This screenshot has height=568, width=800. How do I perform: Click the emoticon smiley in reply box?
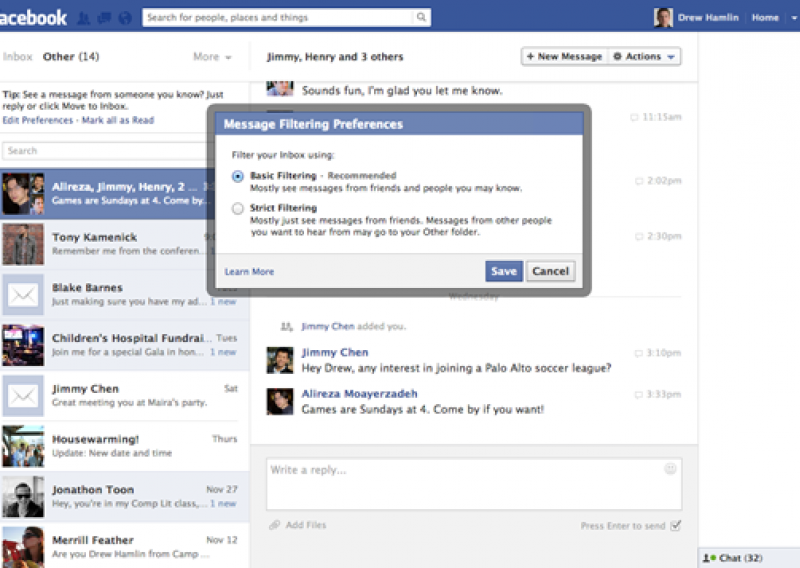(x=670, y=468)
